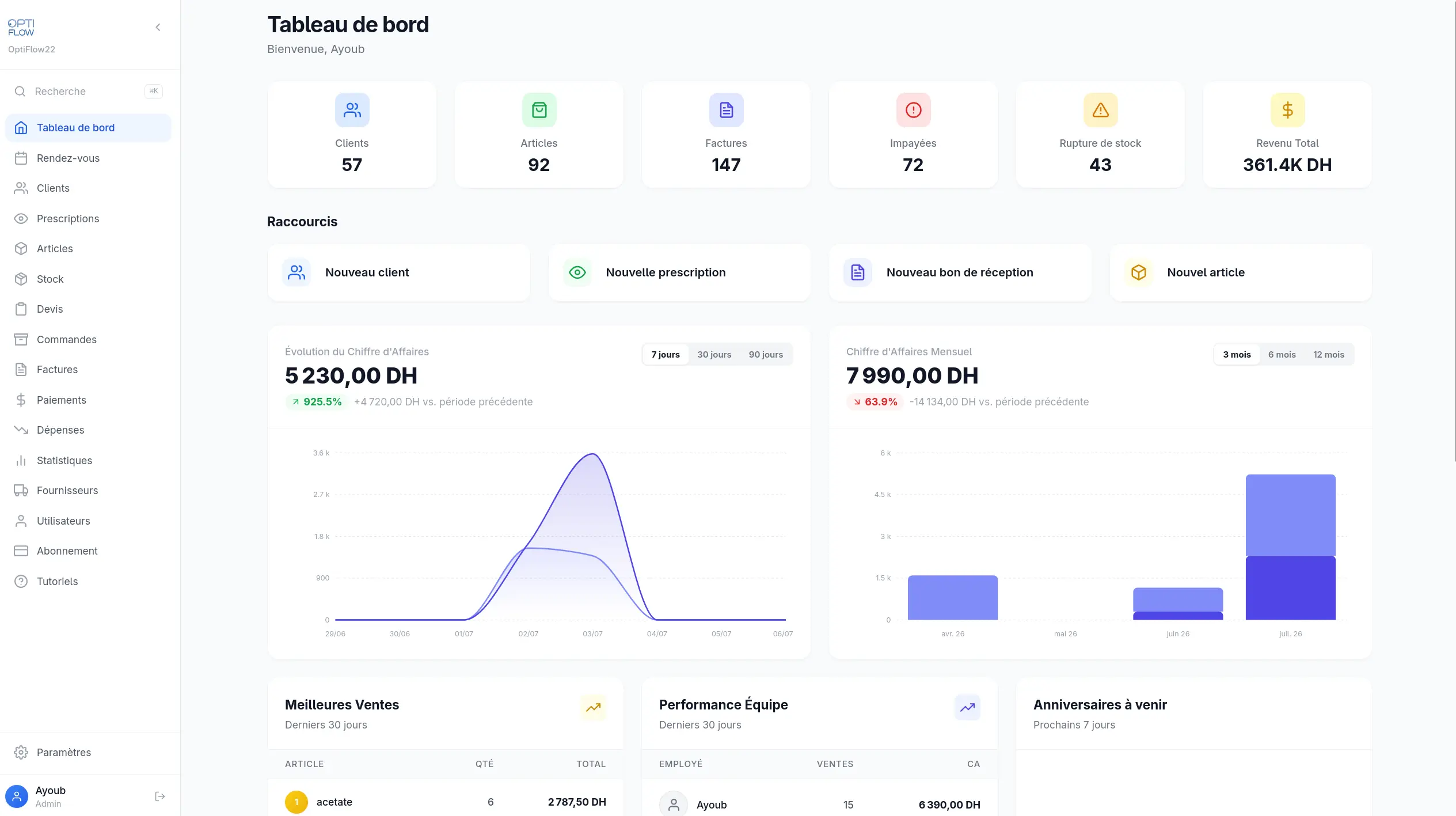Click the red 63.9% decline badge
The height and width of the screenshot is (816, 1456).
[875, 402]
